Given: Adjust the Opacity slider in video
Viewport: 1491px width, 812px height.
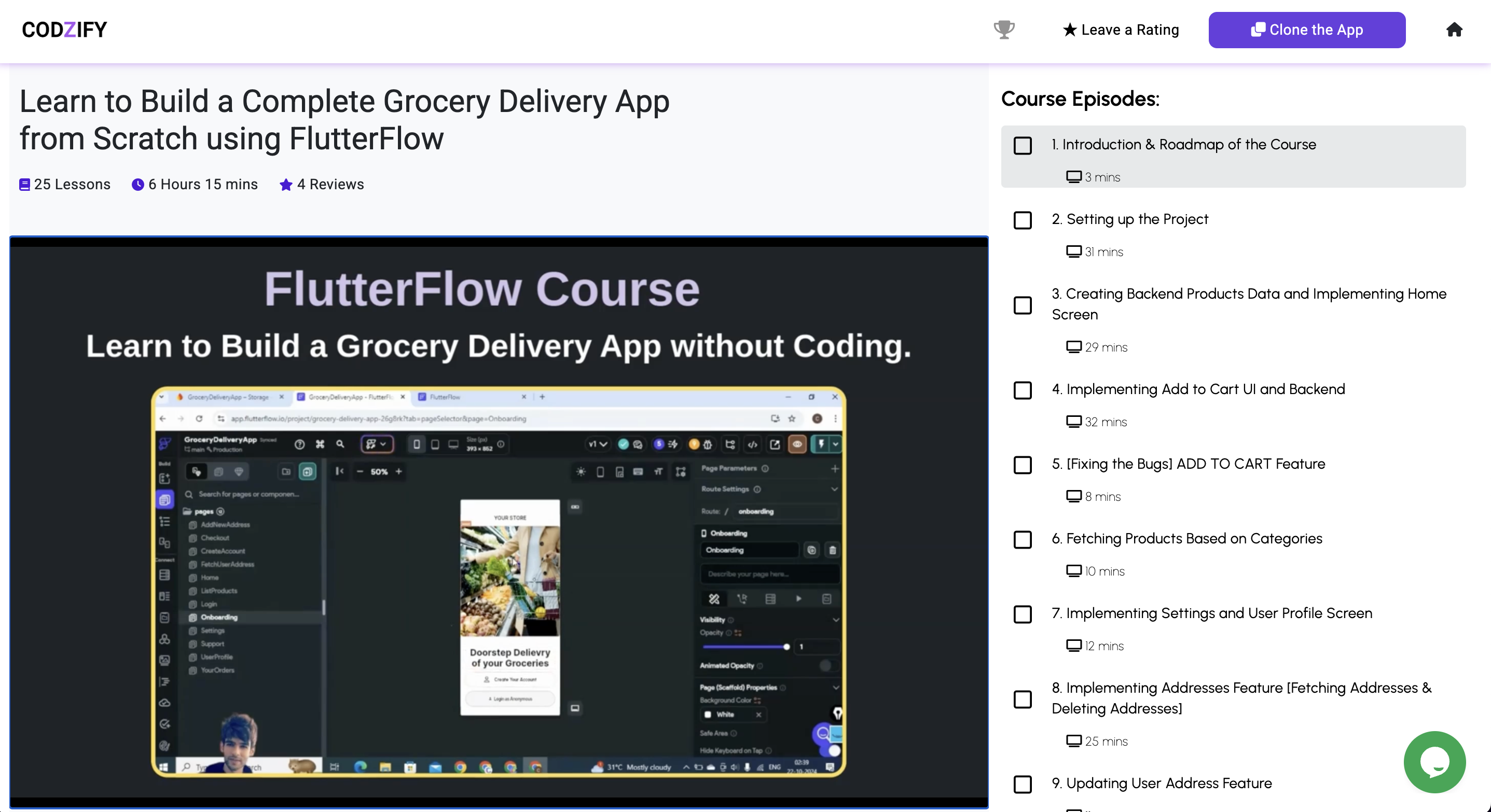Looking at the screenshot, I should (x=745, y=647).
